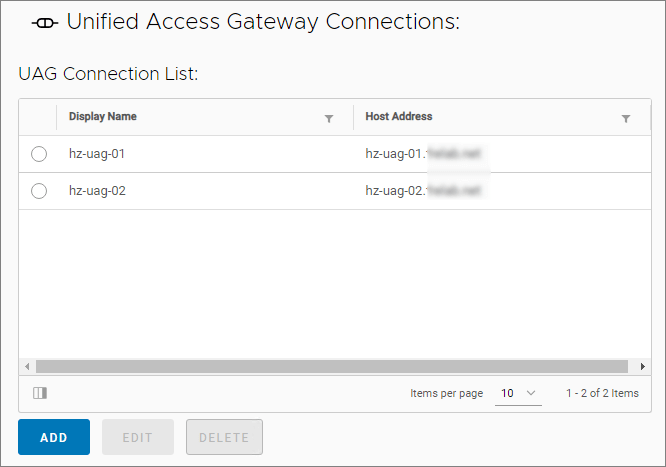Click the ADD button

point(54,438)
